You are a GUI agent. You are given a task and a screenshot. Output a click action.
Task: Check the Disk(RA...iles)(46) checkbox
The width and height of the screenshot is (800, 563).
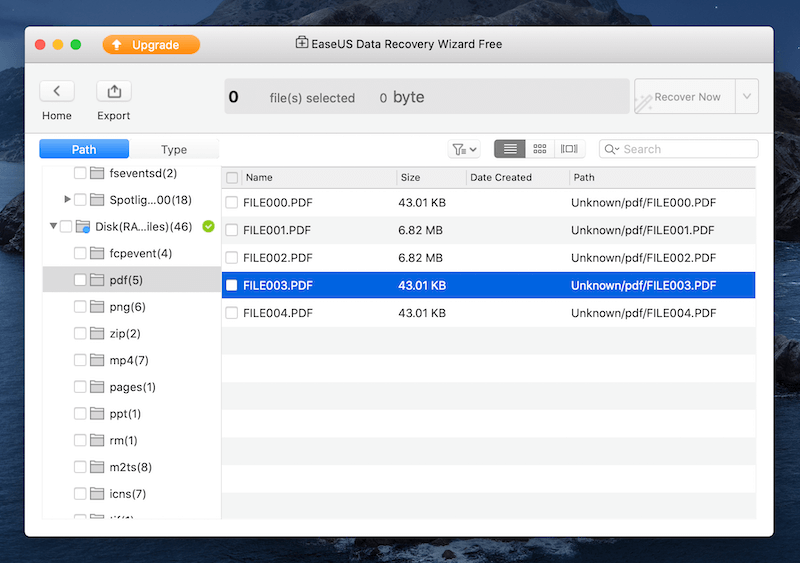point(66,226)
